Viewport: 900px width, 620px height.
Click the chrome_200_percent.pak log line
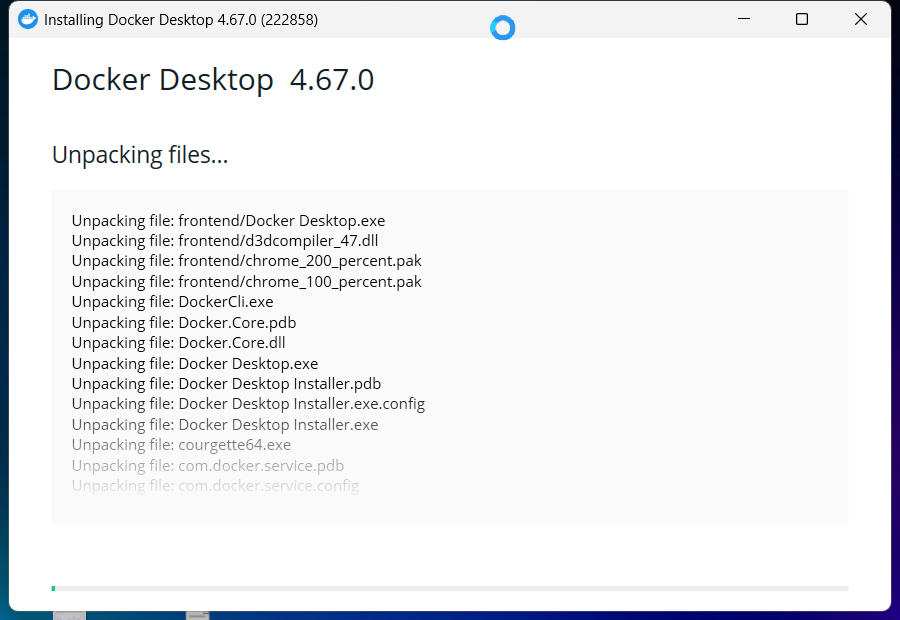(x=246, y=261)
